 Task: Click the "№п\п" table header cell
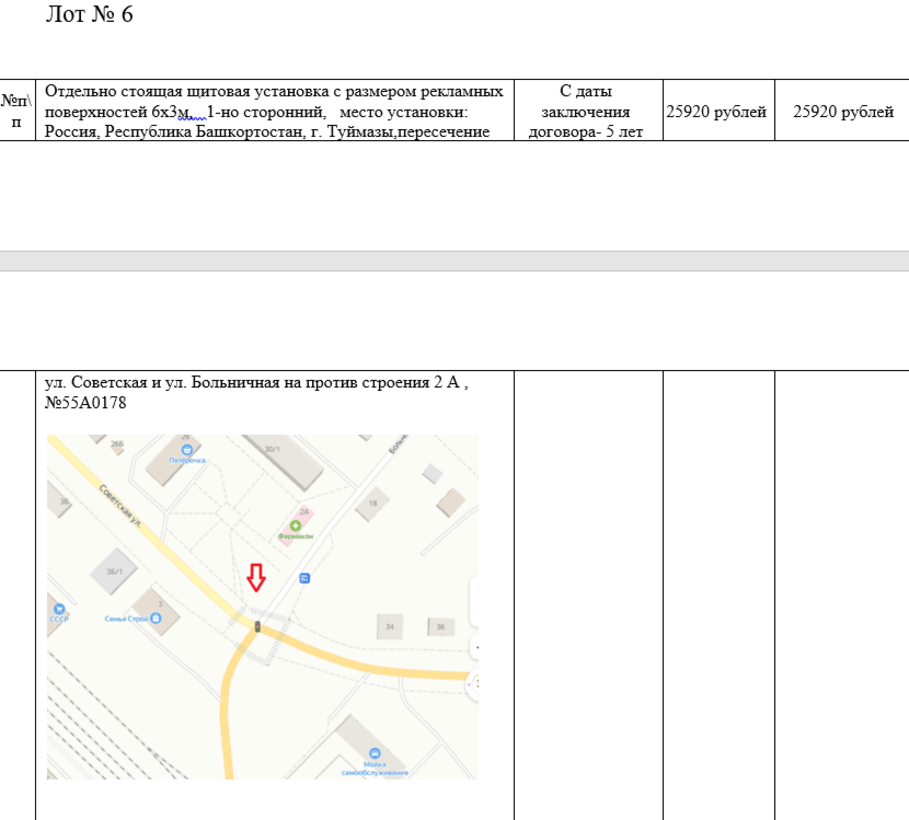tap(16, 109)
